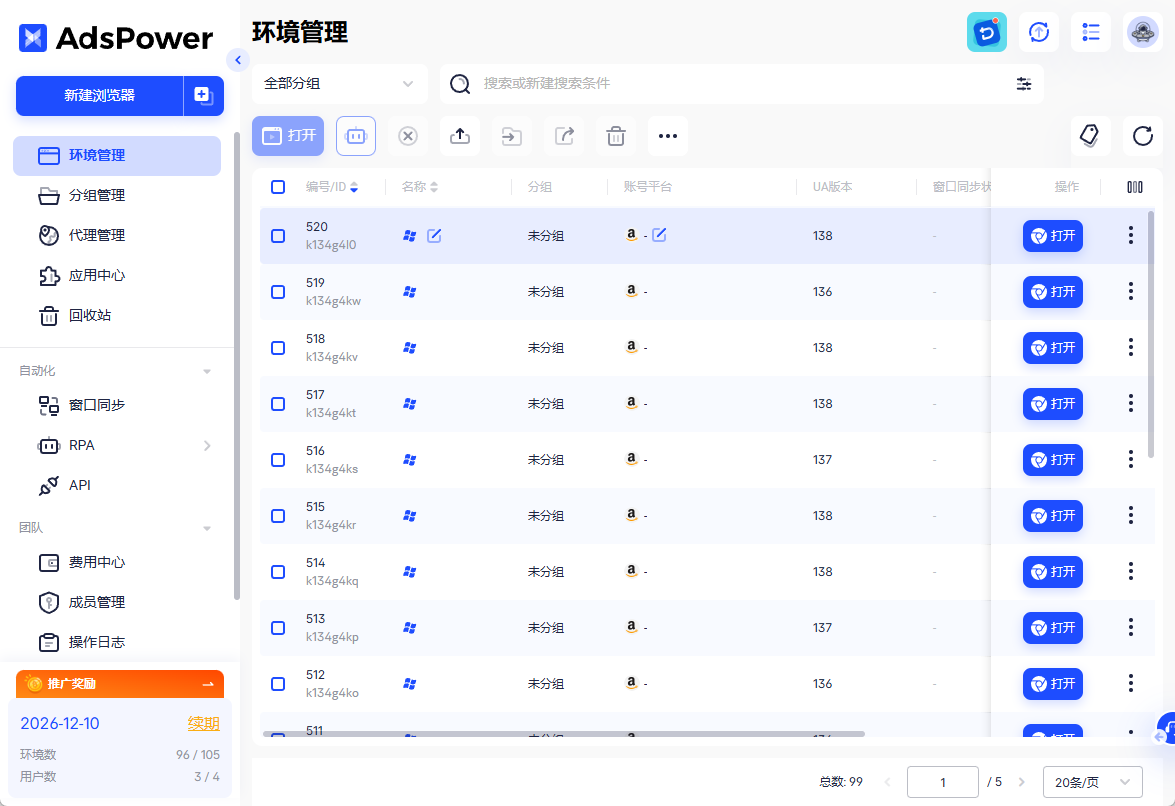Toggle the select-all checkbox in table header
The width and height of the screenshot is (1175, 806).
(278, 187)
